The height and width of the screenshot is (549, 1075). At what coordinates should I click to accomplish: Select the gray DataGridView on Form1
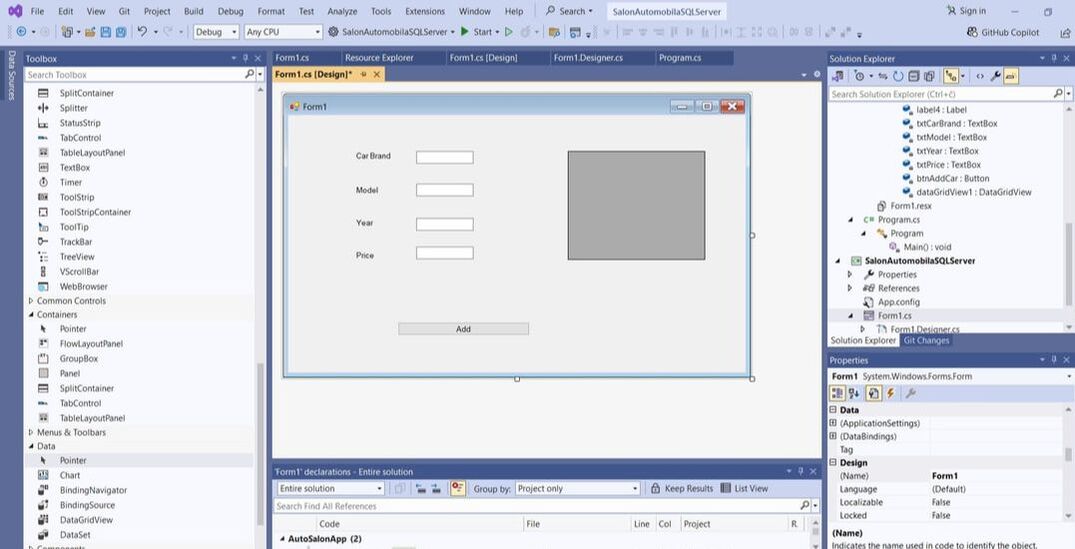coord(636,206)
